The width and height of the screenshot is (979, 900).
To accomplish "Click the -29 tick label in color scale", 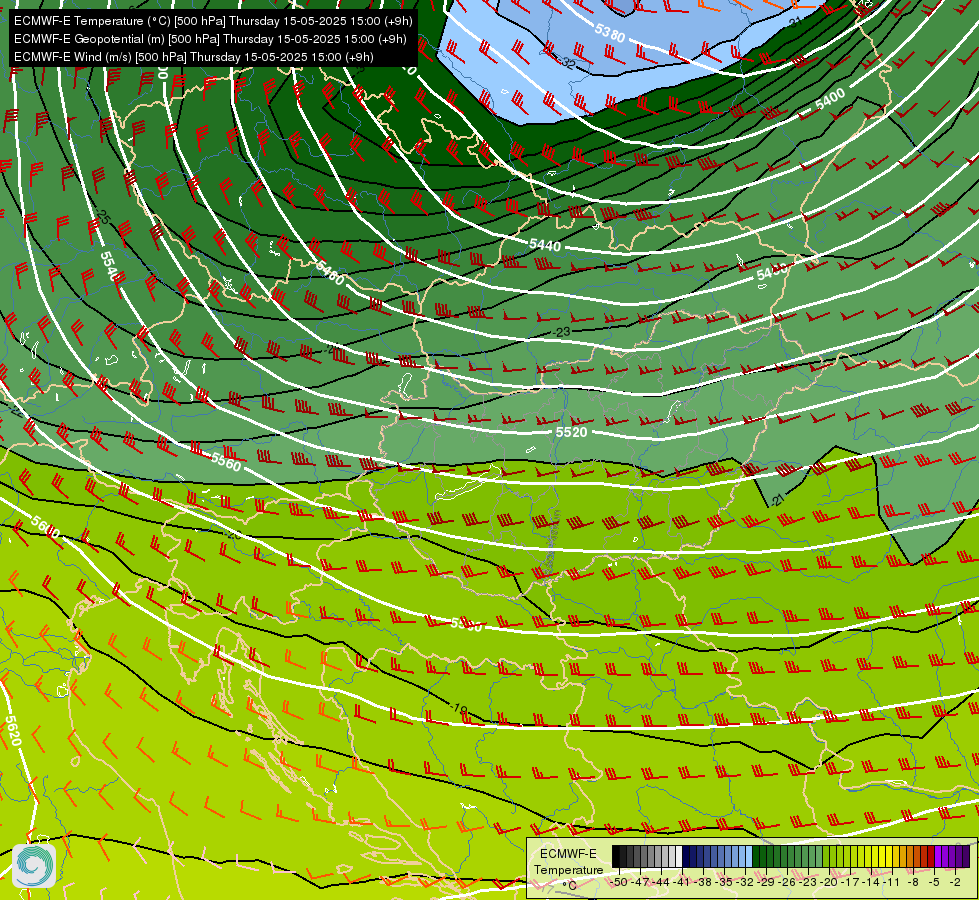I will pyautogui.click(x=765, y=882).
